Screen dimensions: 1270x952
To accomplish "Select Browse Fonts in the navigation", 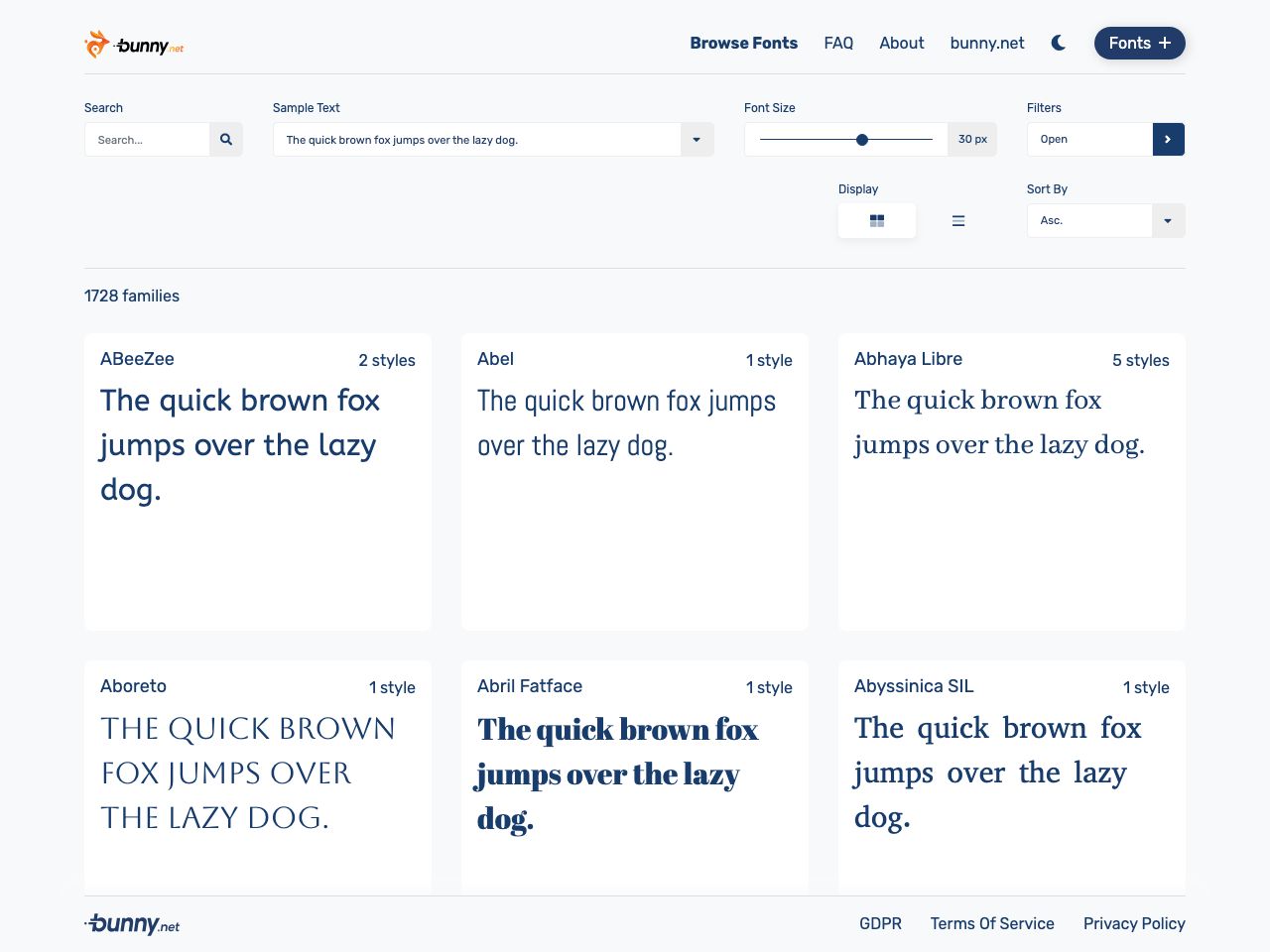I will point(743,43).
